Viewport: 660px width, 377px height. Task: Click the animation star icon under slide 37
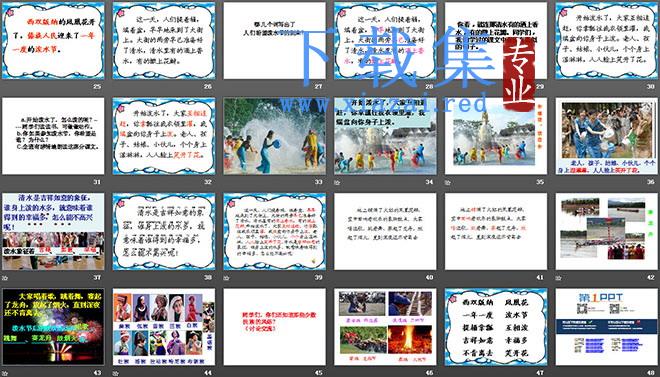coord(5,278)
